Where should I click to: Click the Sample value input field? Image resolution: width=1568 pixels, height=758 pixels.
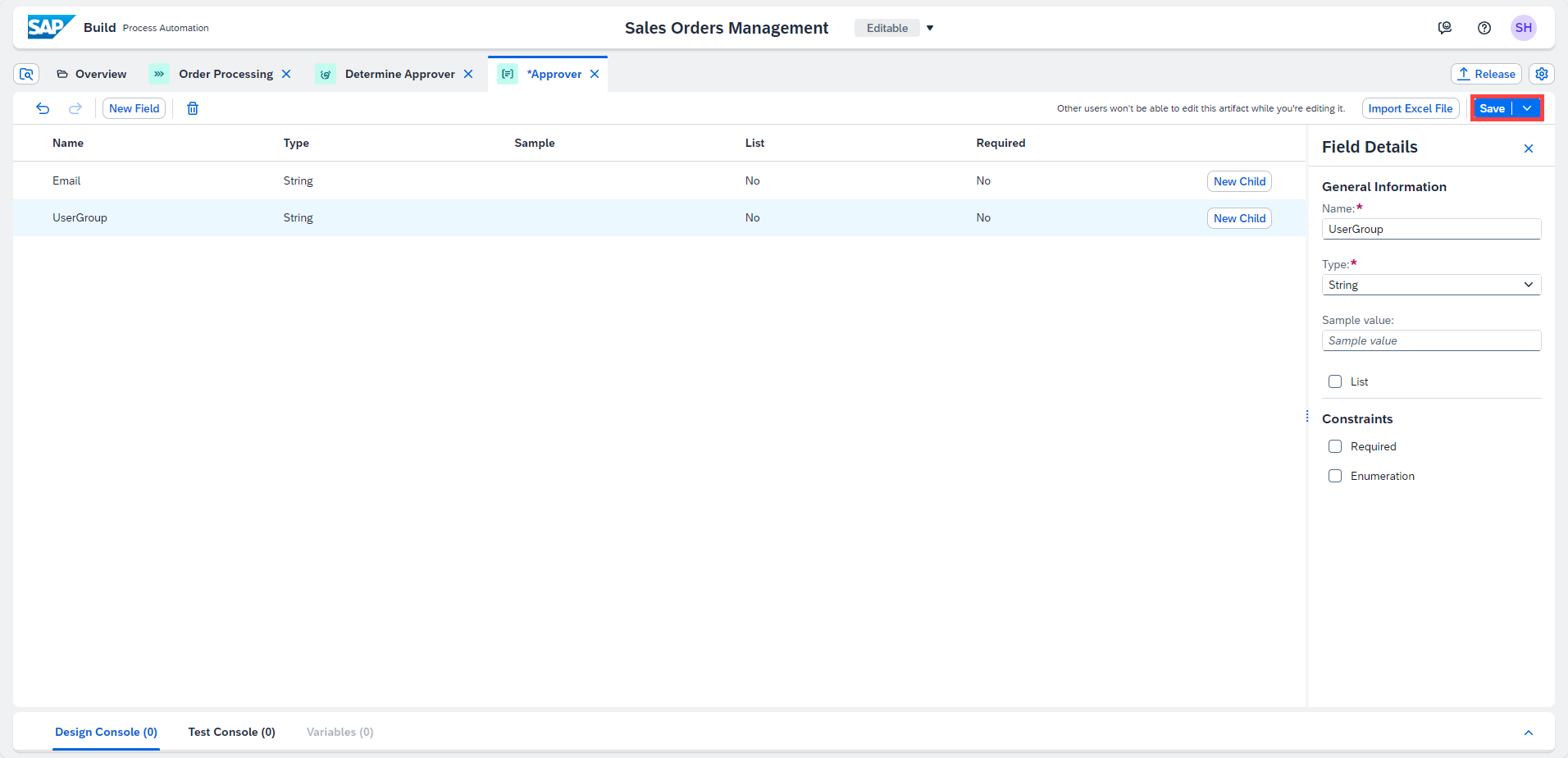click(1431, 340)
